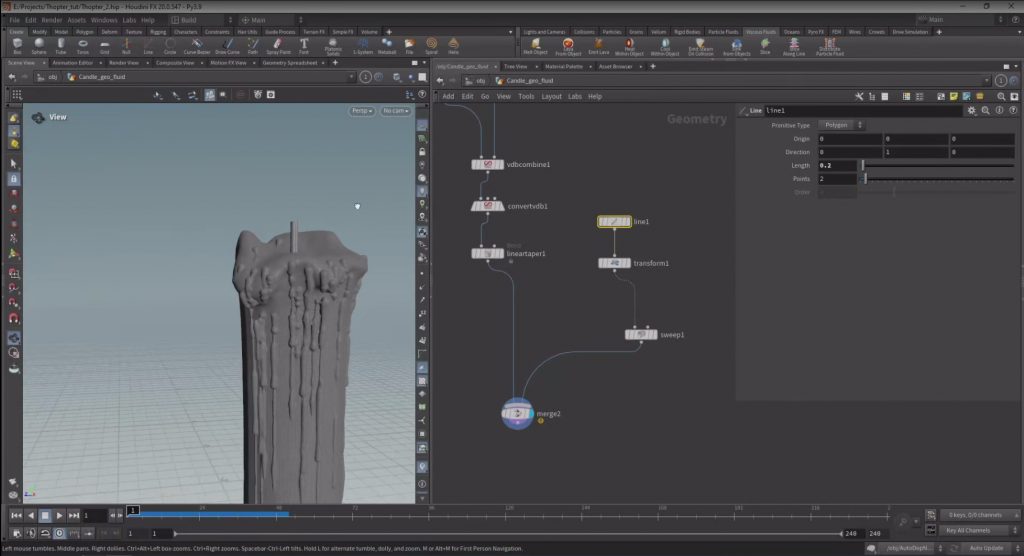Screen dimensions: 1024x556
Task: Select the sweep1 node
Action: tap(641, 335)
